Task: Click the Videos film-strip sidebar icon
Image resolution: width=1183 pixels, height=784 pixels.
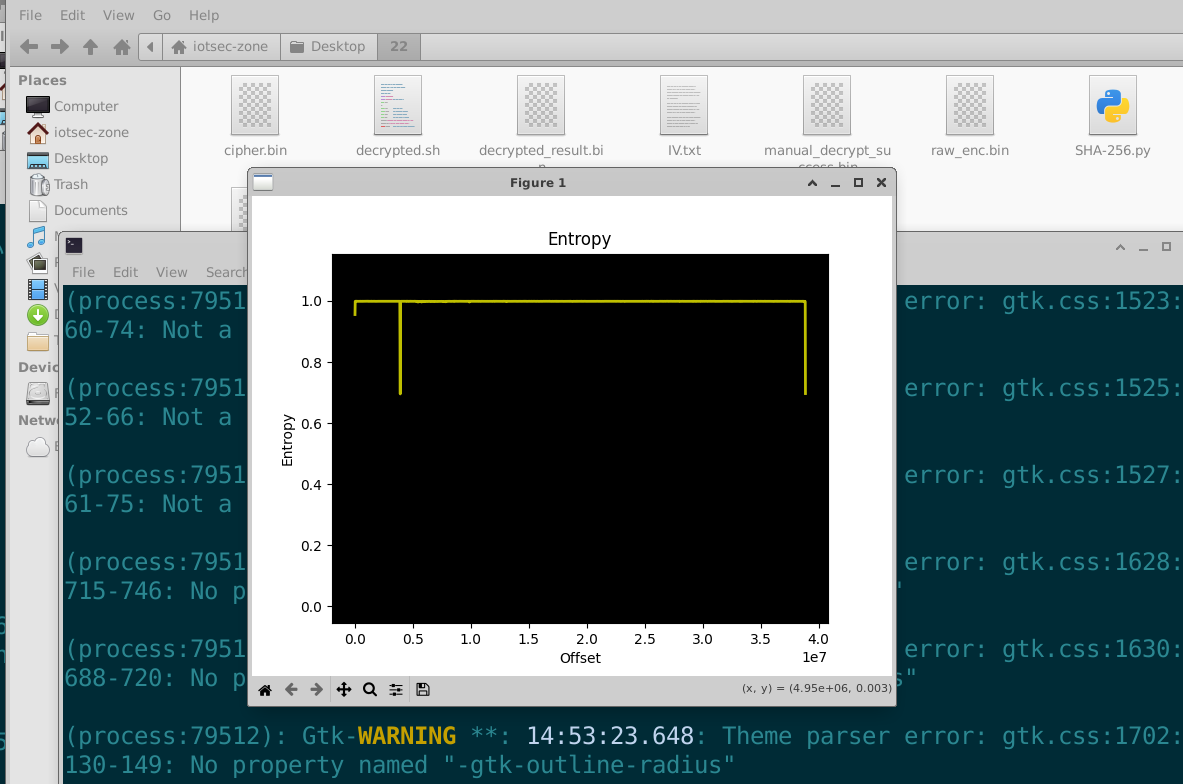Action: (x=37, y=289)
